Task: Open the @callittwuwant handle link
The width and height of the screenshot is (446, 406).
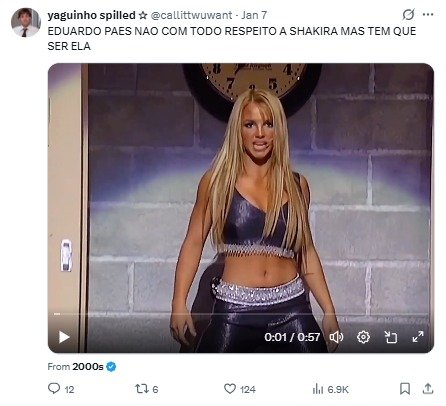Action: click(x=191, y=15)
